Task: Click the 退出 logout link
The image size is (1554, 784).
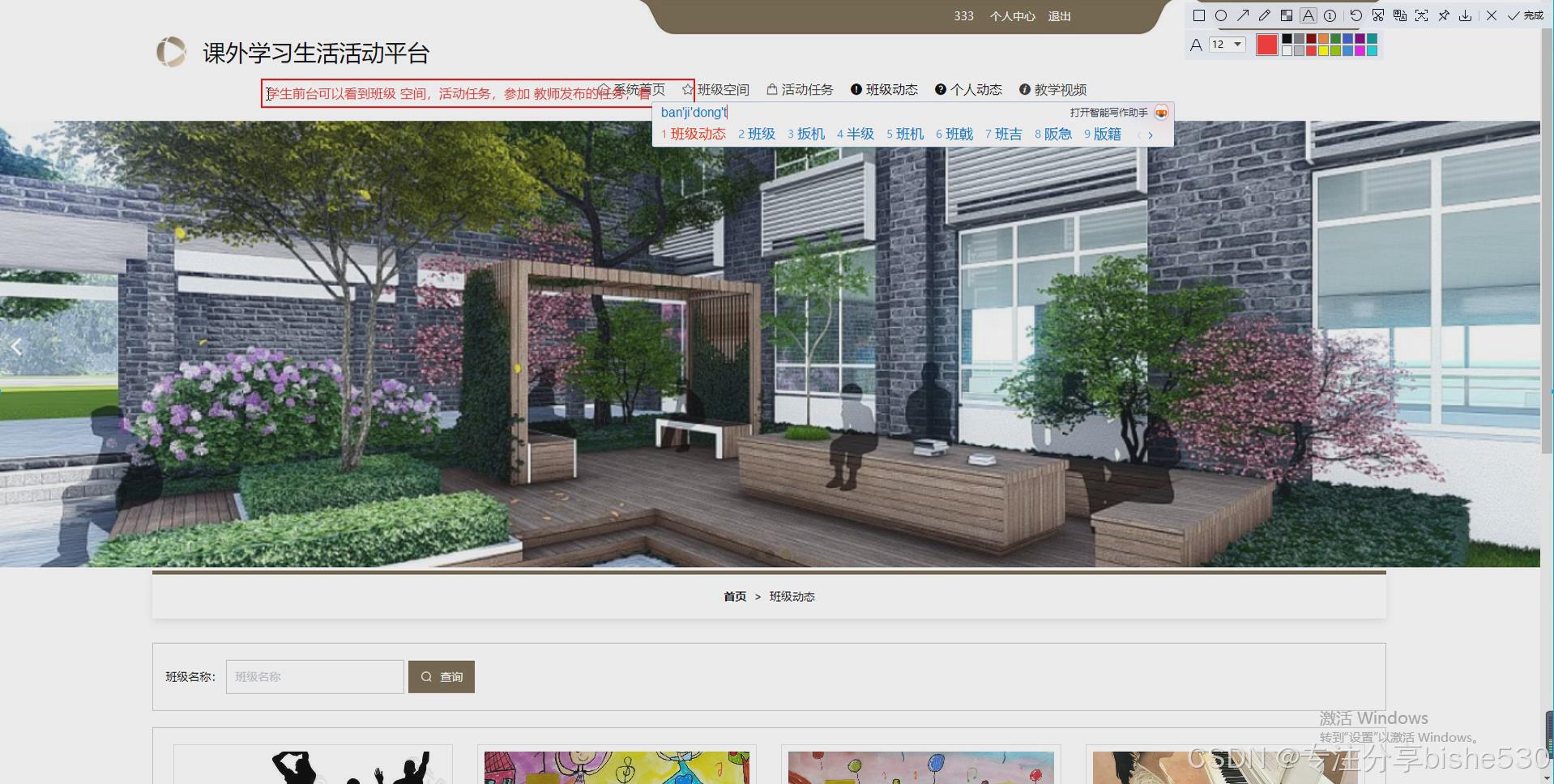Action: click(1059, 15)
